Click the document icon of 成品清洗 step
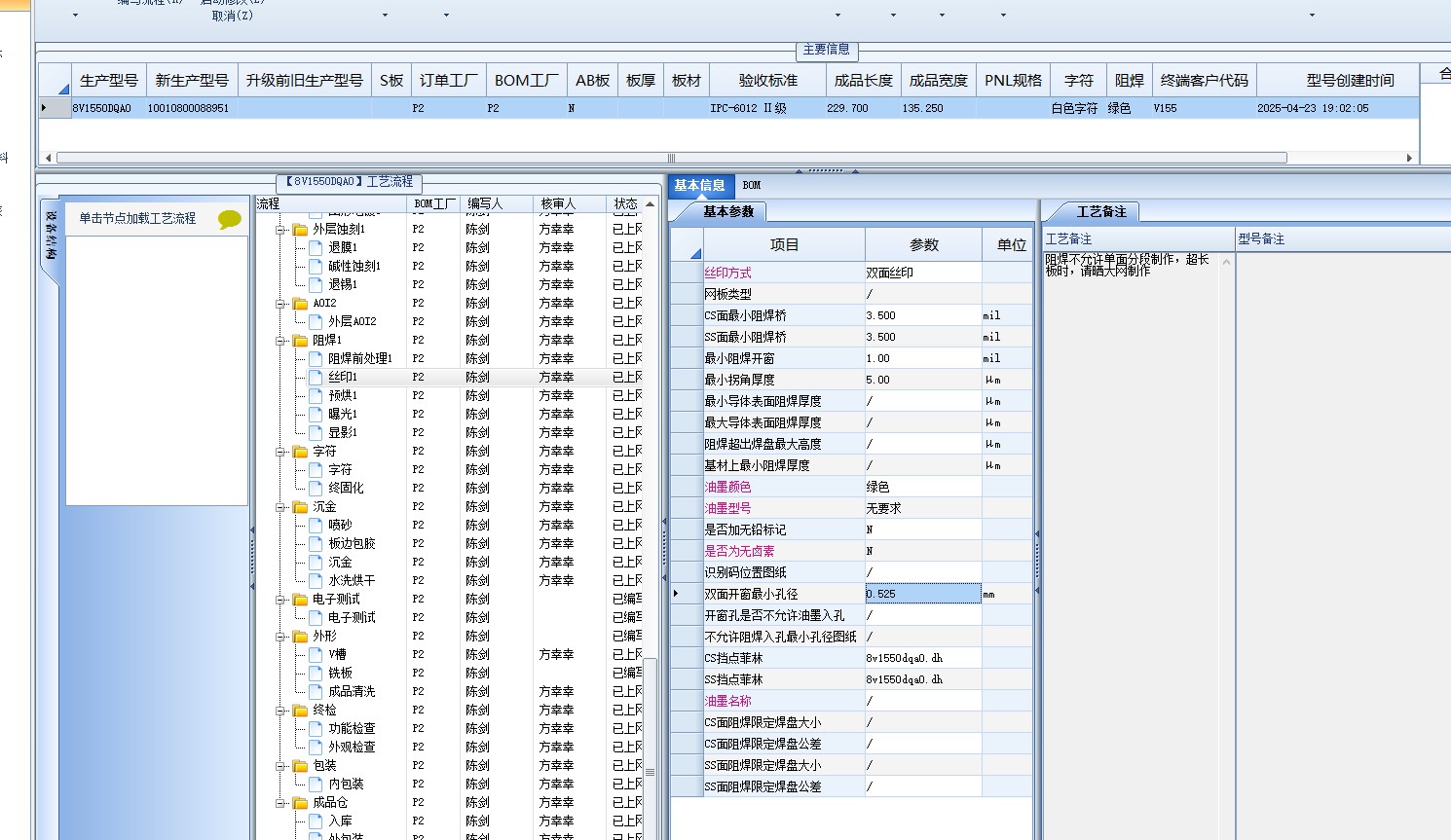Image resolution: width=1451 pixels, height=840 pixels. (x=316, y=691)
